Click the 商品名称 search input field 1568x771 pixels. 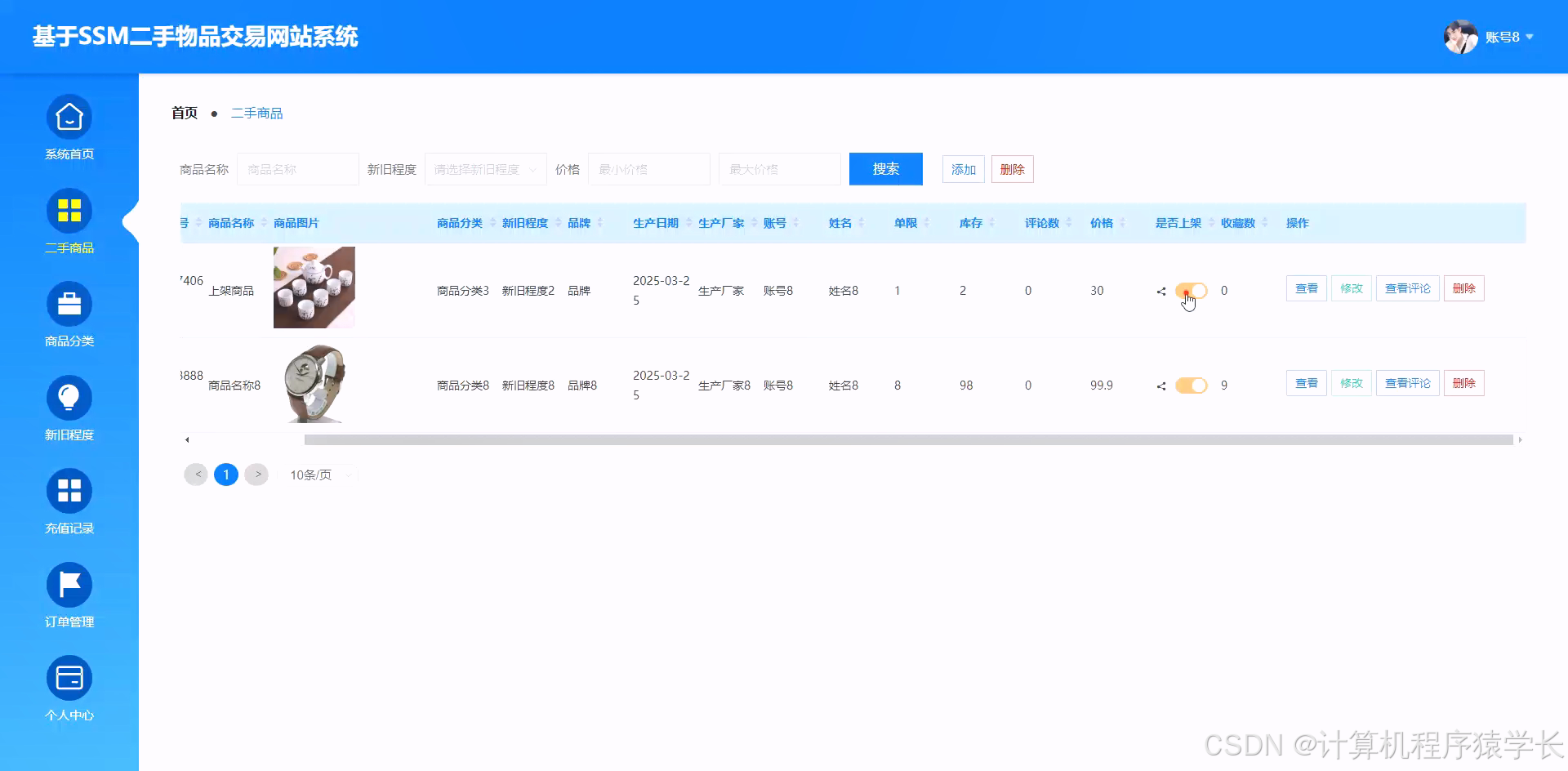pyautogui.click(x=297, y=169)
